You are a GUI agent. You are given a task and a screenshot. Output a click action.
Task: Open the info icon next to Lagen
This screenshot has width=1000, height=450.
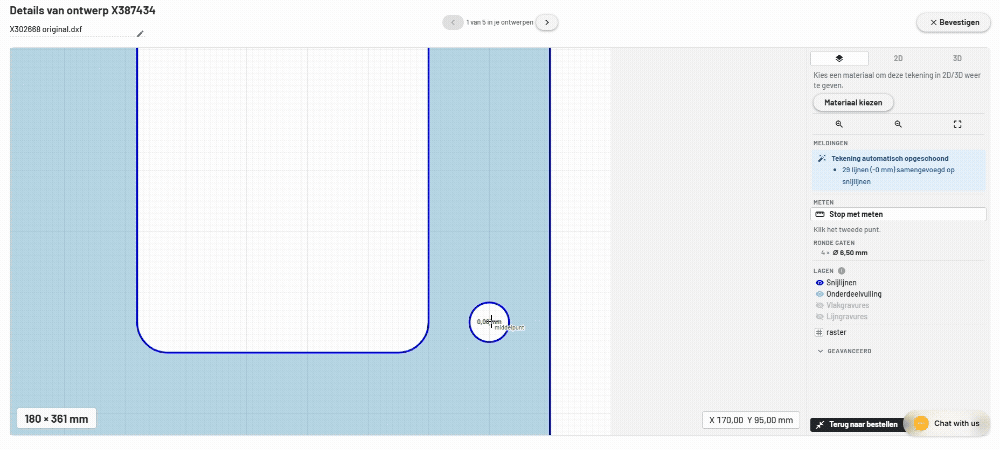(x=841, y=271)
